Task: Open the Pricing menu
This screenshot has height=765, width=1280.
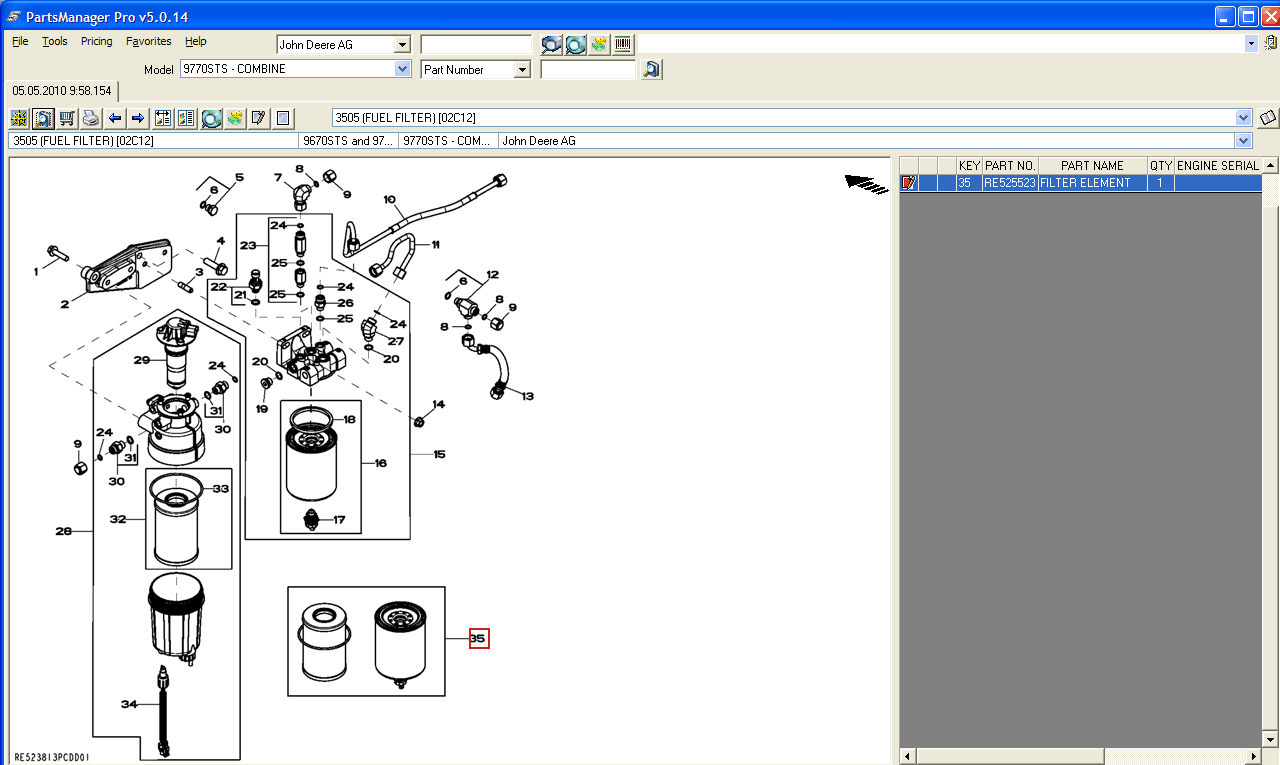Action: point(97,41)
